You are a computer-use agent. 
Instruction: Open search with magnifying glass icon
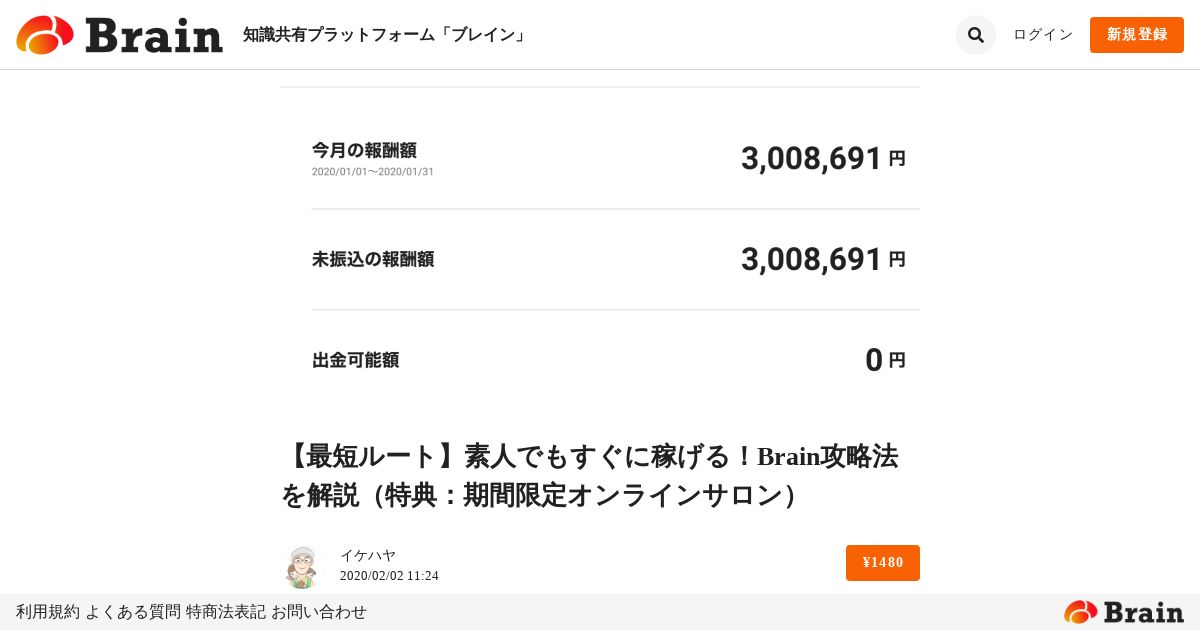tap(975, 35)
